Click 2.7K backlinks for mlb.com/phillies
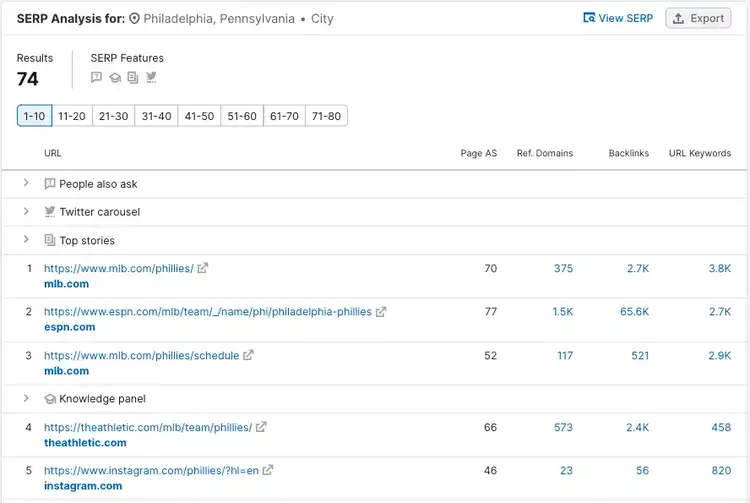 (638, 268)
